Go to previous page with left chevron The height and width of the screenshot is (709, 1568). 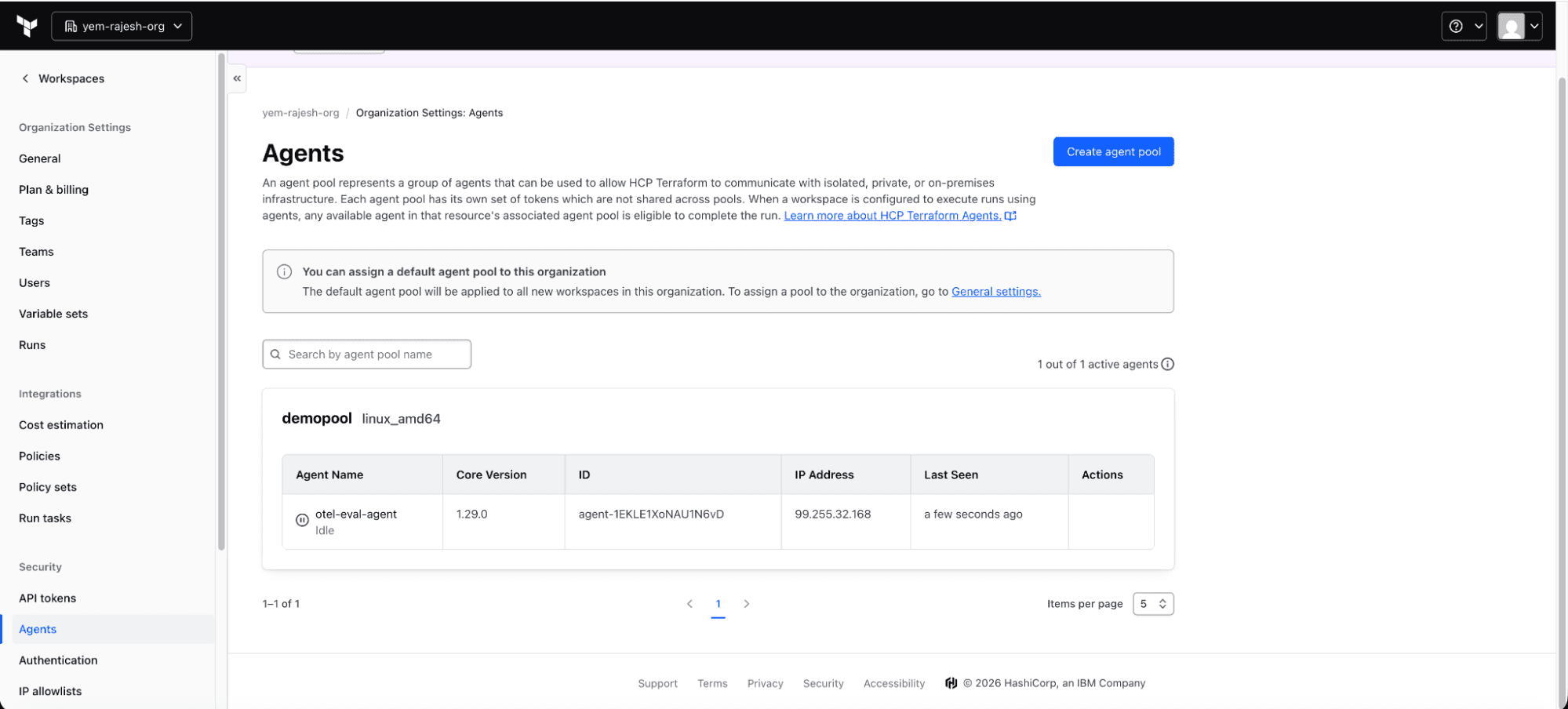pos(689,604)
